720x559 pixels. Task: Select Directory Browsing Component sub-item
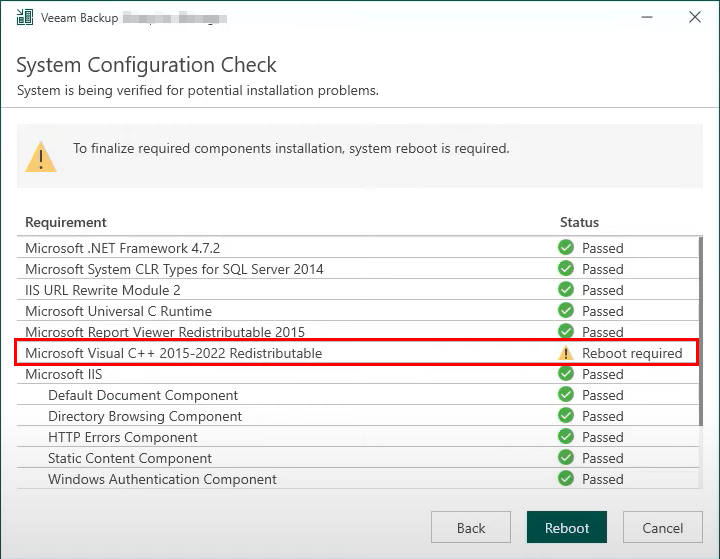pos(358,416)
